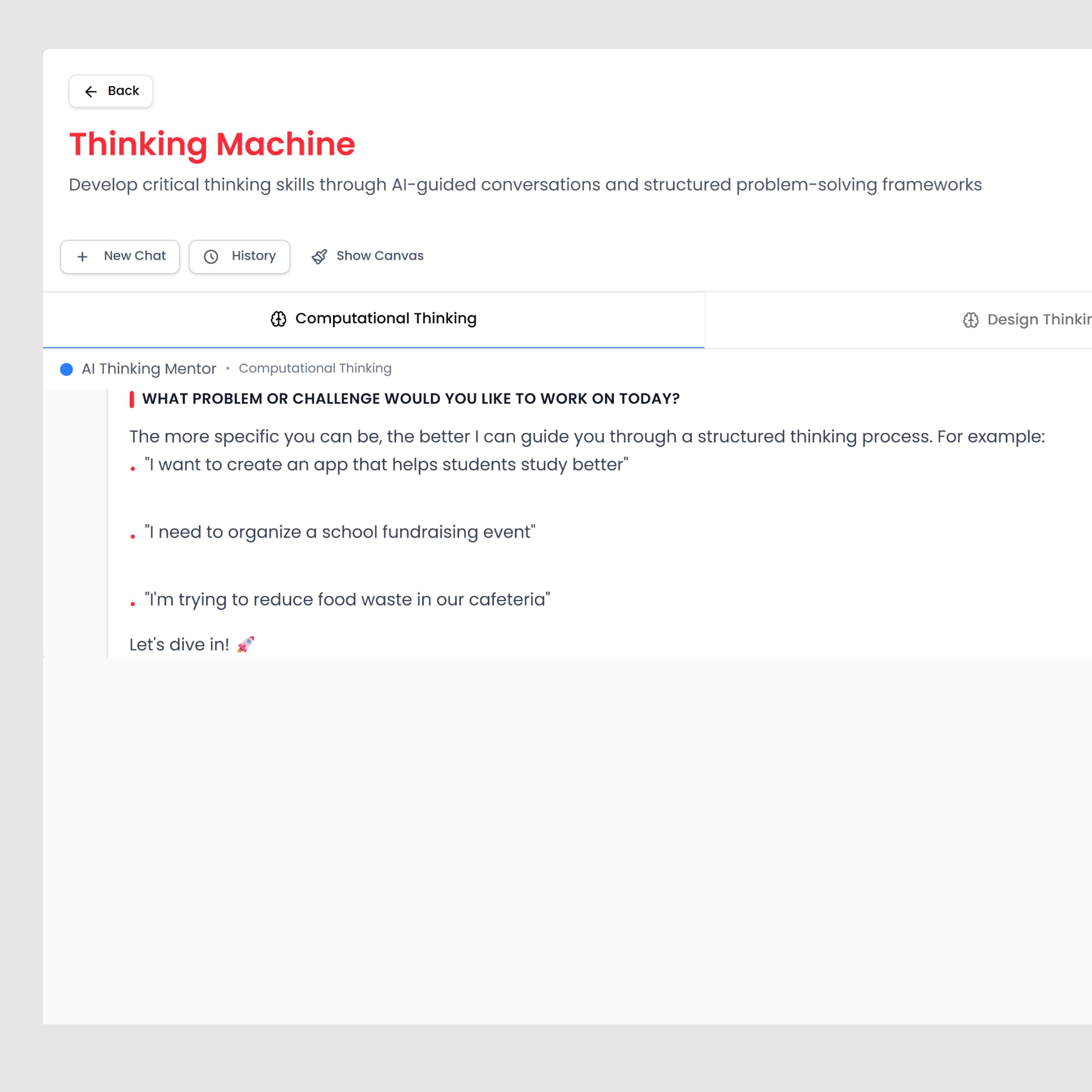Click the Design Thinking brain icon
The width and height of the screenshot is (1092, 1092).
coord(970,320)
